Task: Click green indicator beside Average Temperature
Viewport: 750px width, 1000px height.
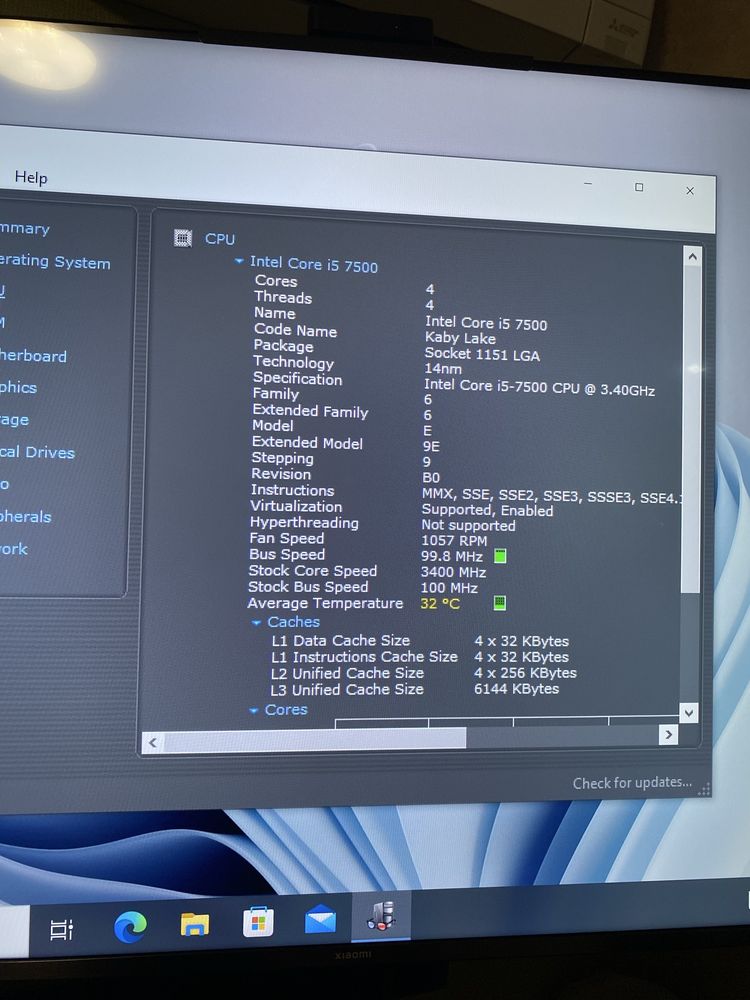Action: tap(500, 603)
